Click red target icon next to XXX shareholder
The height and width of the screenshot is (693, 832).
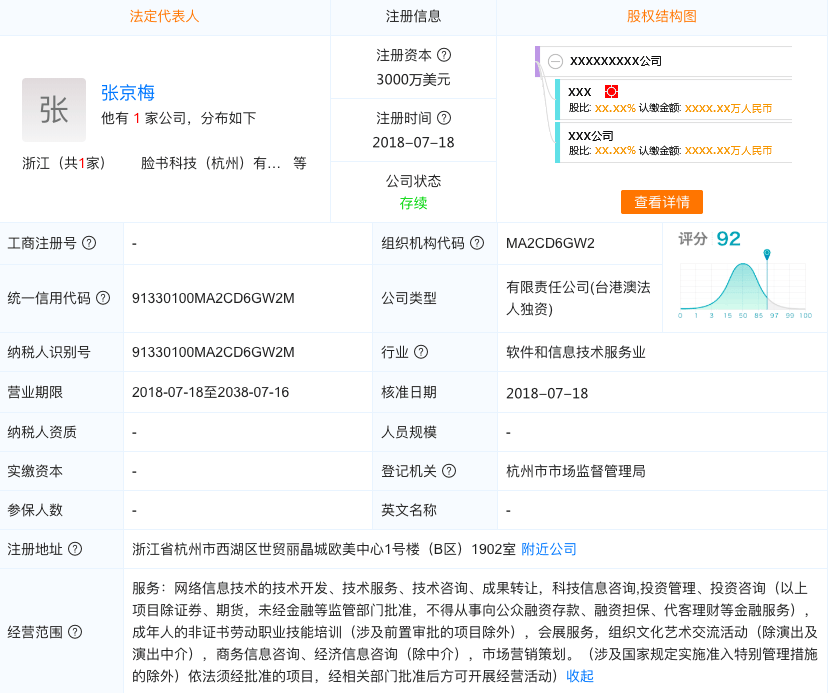611,92
